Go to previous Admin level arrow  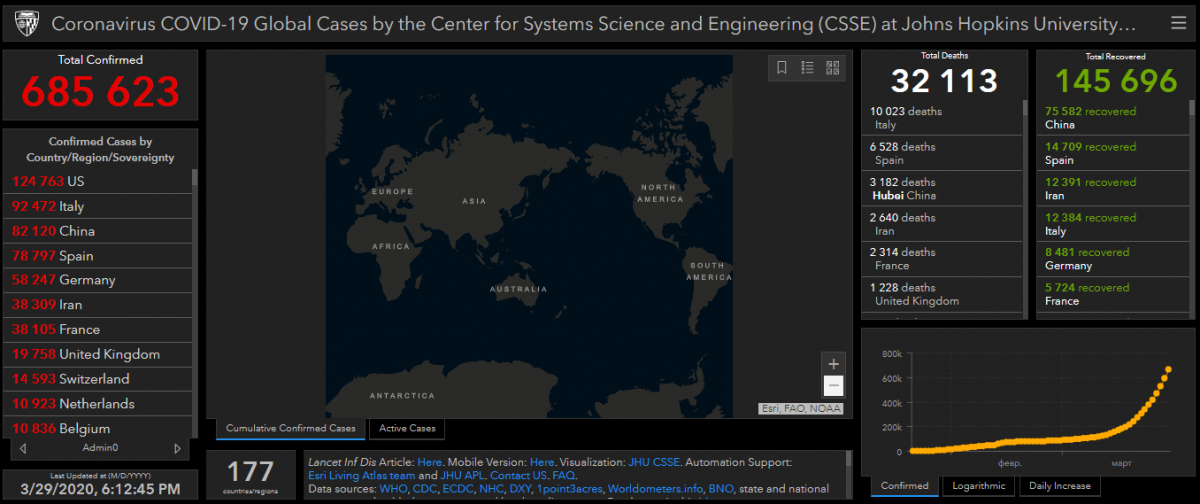tap(22, 448)
